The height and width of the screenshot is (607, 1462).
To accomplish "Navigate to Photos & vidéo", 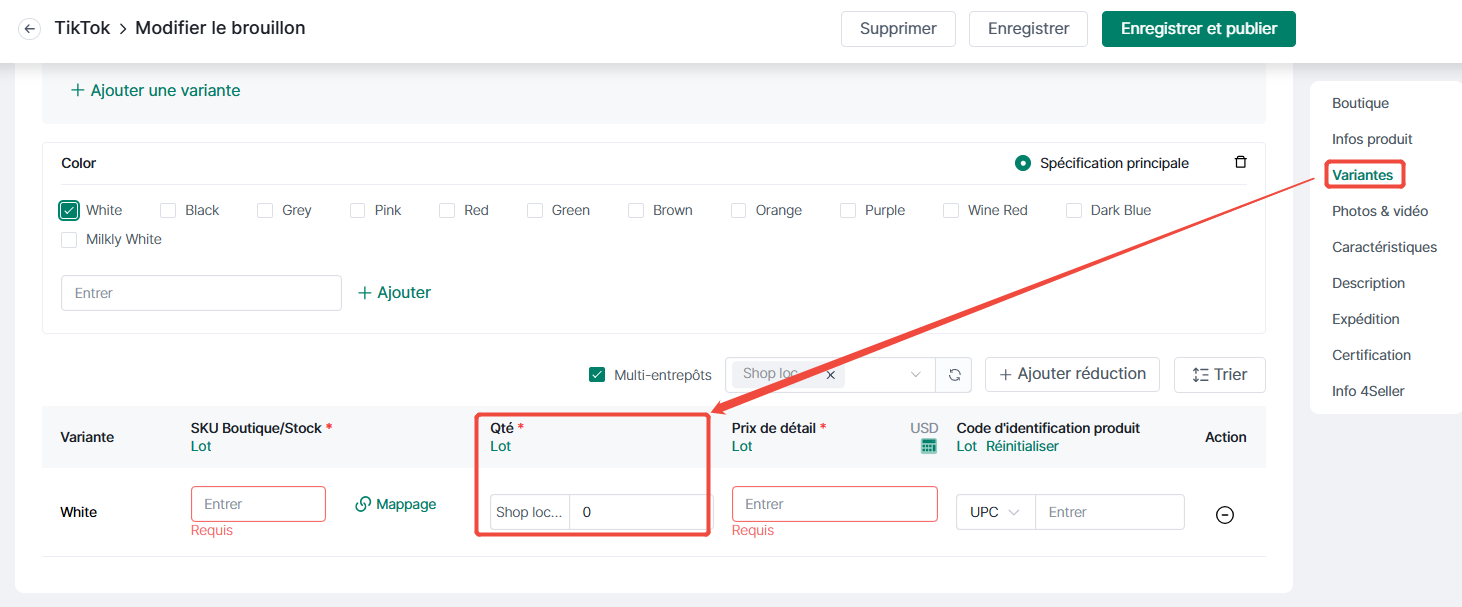I will point(1380,211).
